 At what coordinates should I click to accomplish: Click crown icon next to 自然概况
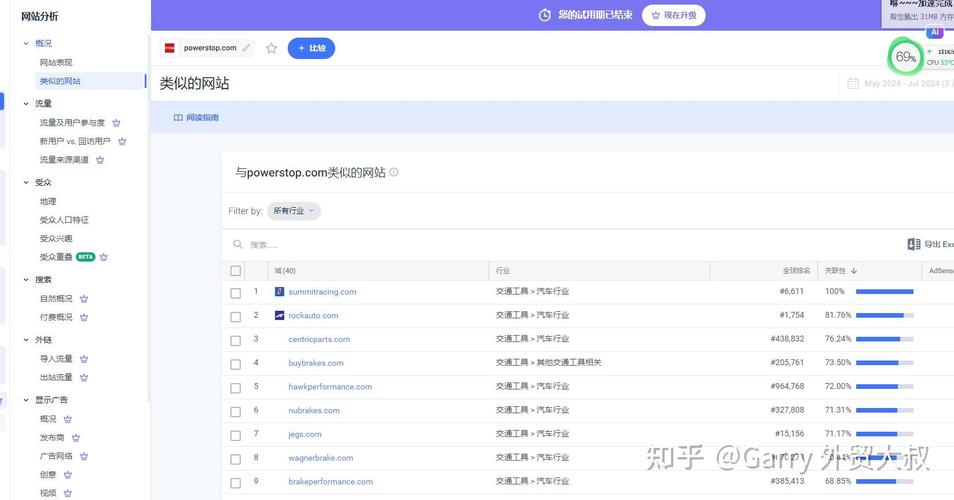tap(84, 299)
